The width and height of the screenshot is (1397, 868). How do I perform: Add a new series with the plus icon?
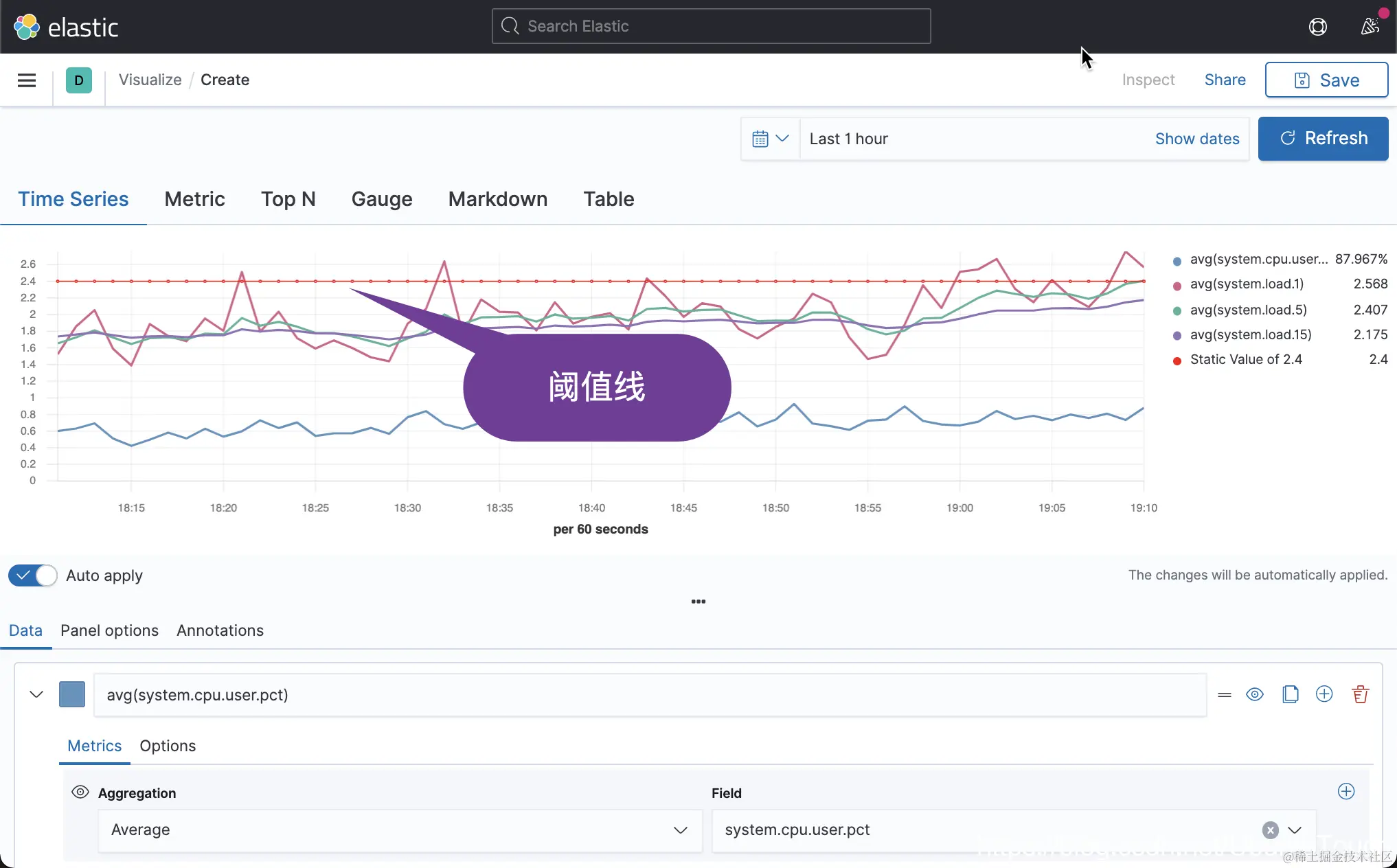[1324, 694]
